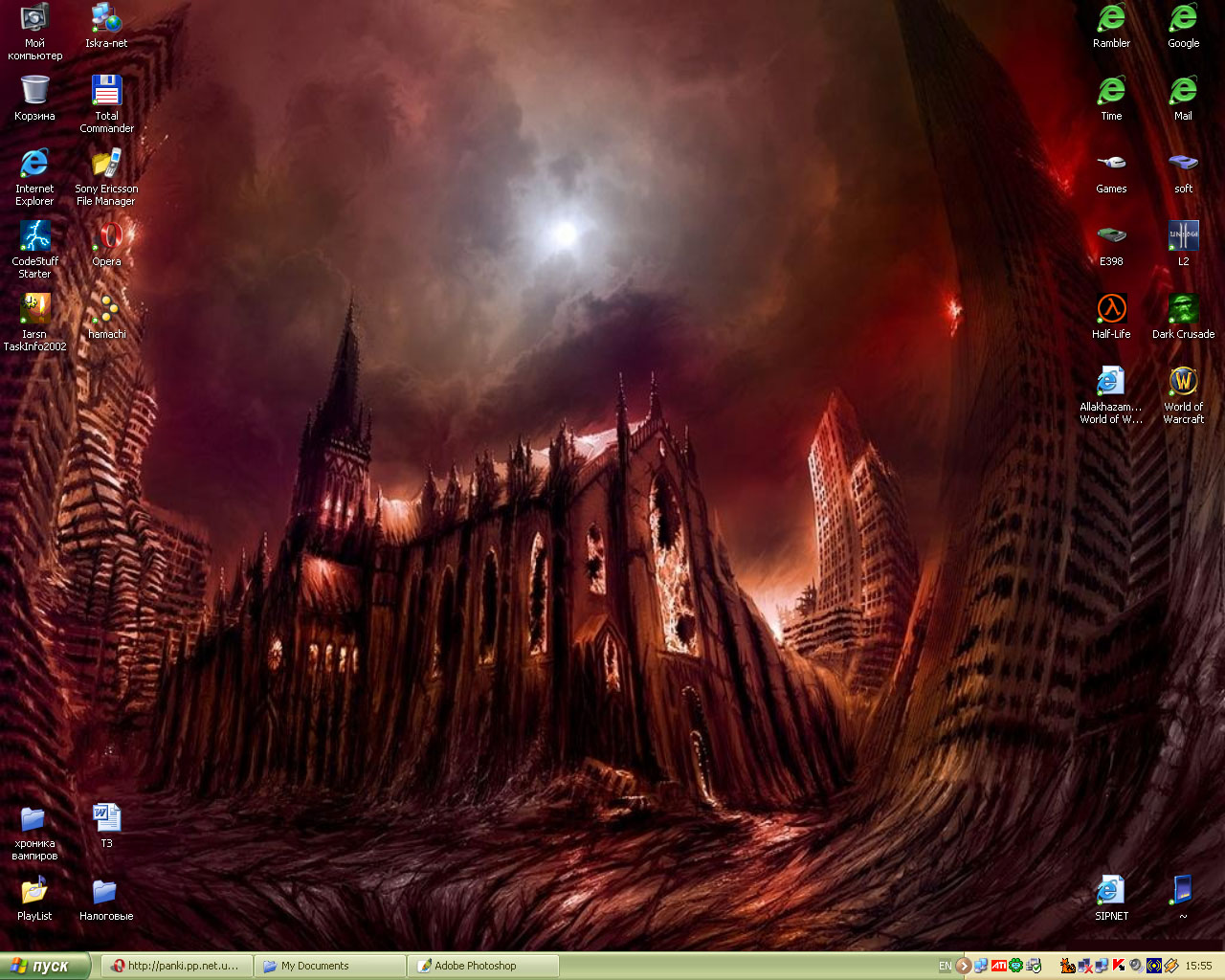Open the Iskra-net network shortcut
Image resolution: width=1225 pixels, height=980 pixels.
coord(106,27)
